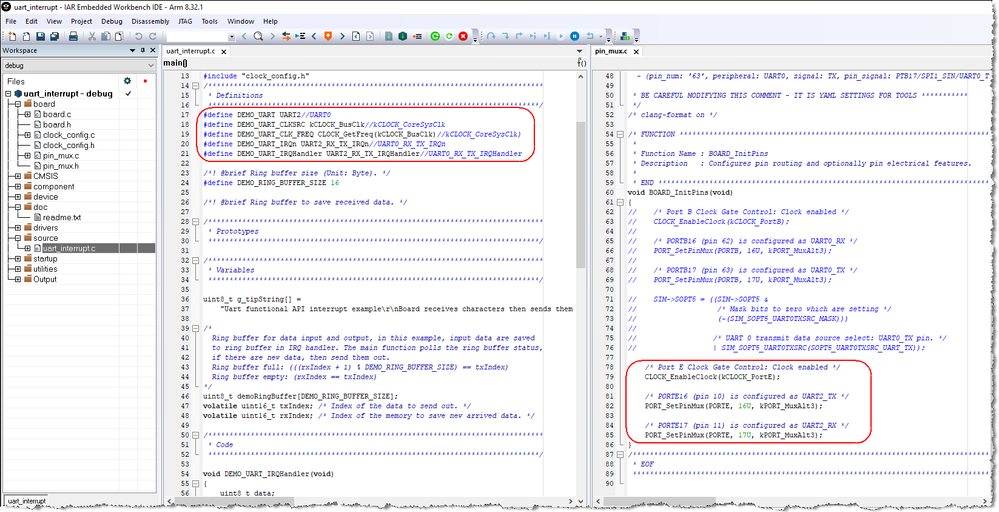The height and width of the screenshot is (512, 999).
Task: Click the Compile file icon
Action: click(389, 36)
